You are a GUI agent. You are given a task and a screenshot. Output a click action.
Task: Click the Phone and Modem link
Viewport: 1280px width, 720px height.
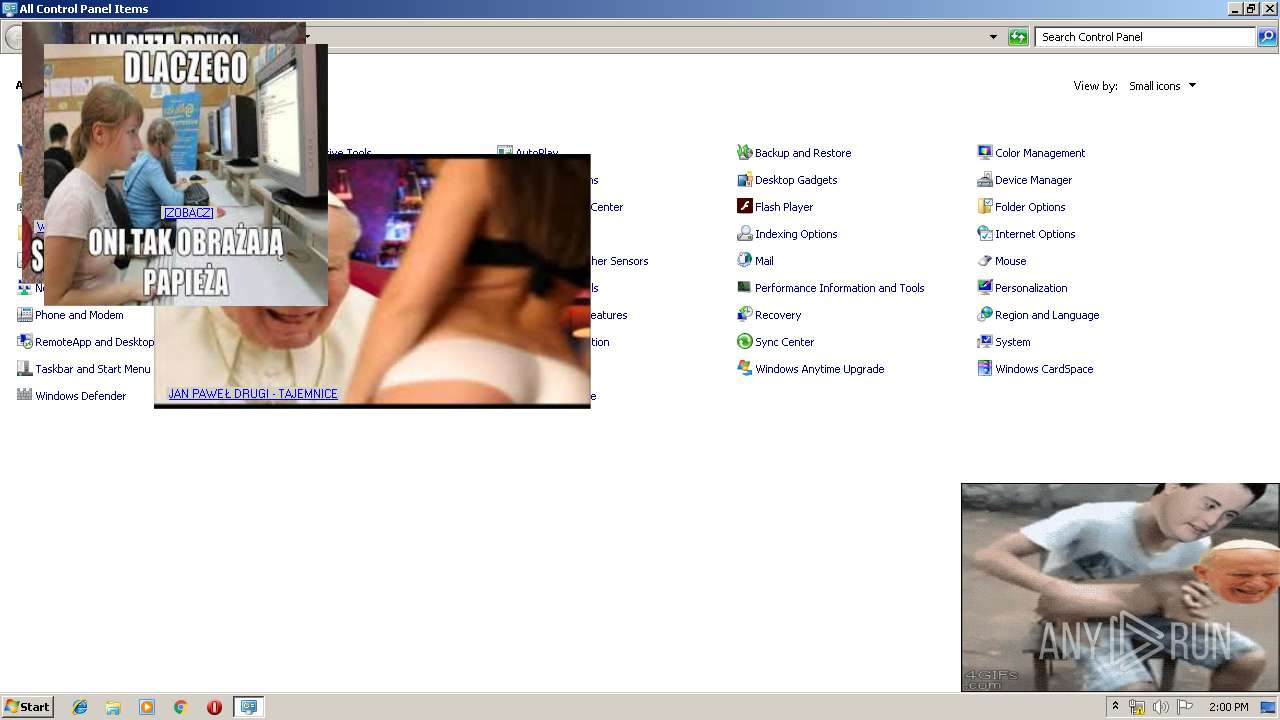pyautogui.click(x=79, y=315)
